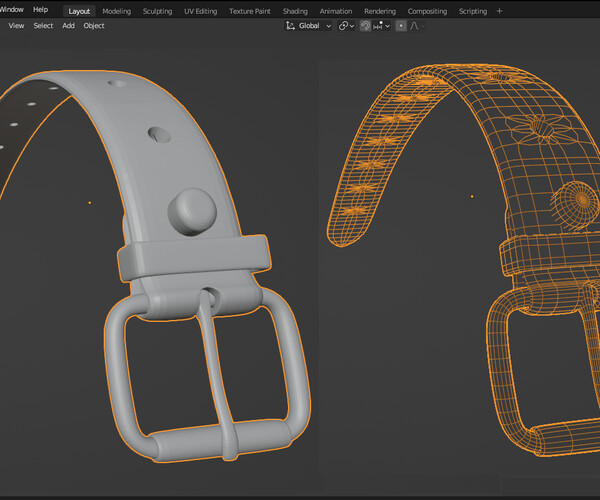Switch to the UV Editing workspace tab
600x500 pixels.
(x=201, y=11)
